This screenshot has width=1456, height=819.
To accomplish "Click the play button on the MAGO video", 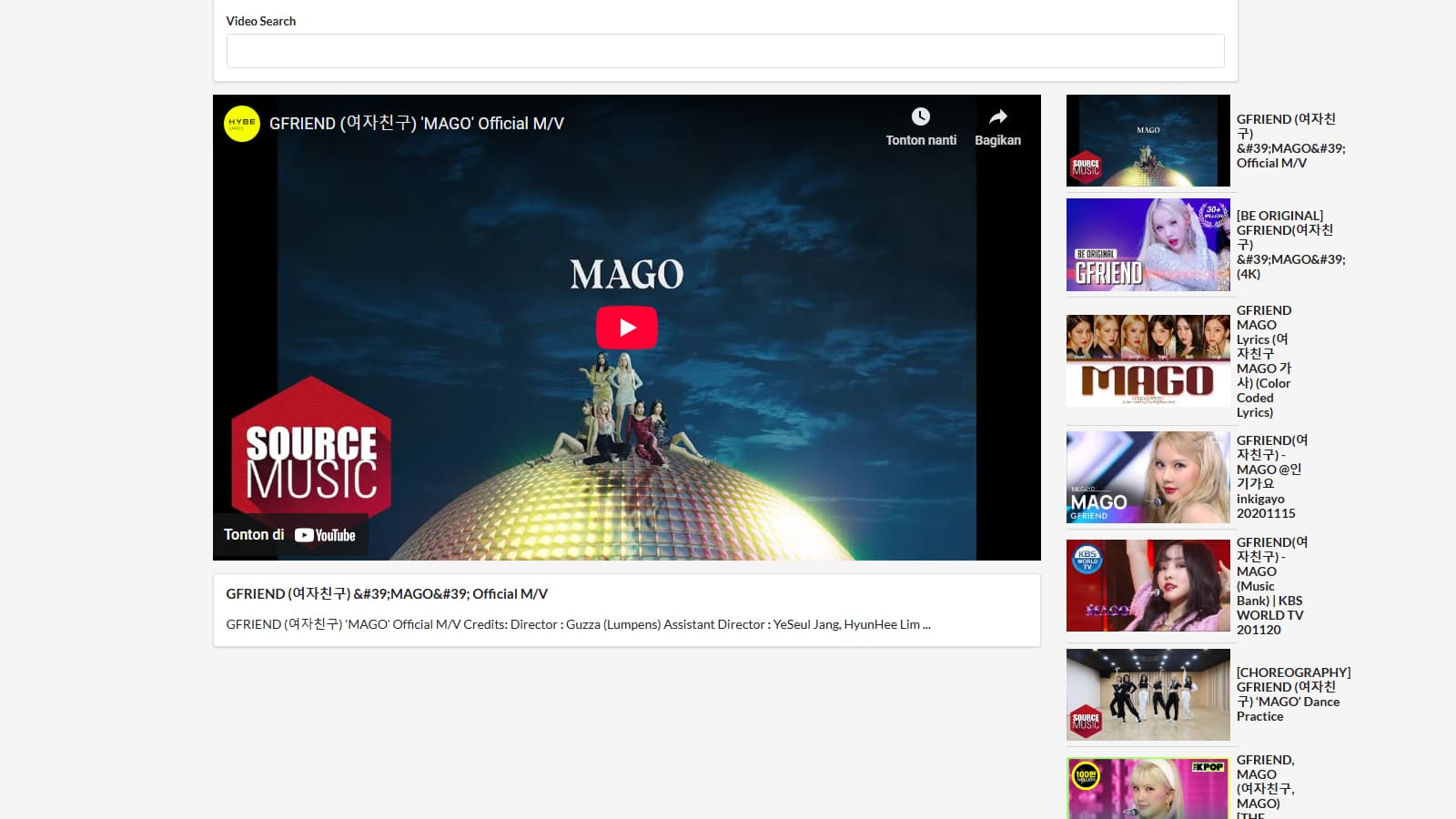I will [x=625, y=329].
